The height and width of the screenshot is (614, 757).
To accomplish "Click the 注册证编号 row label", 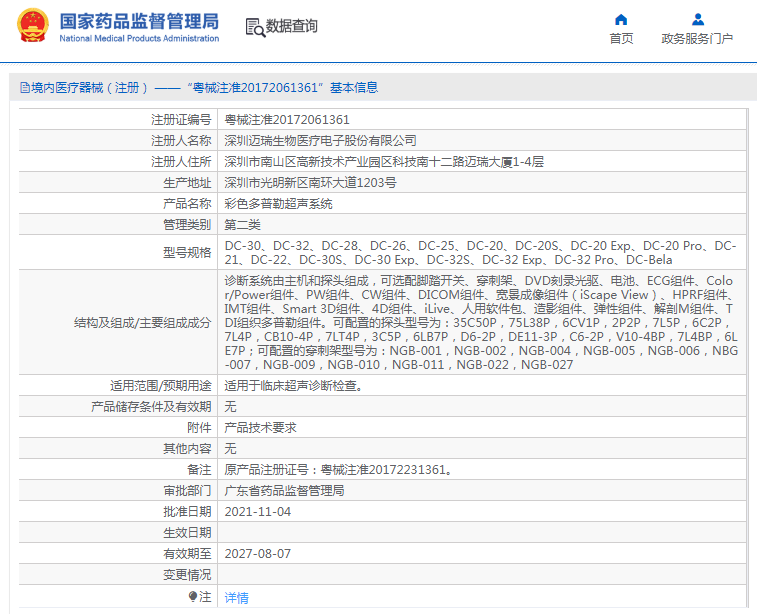I will pyautogui.click(x=181, y=119).
